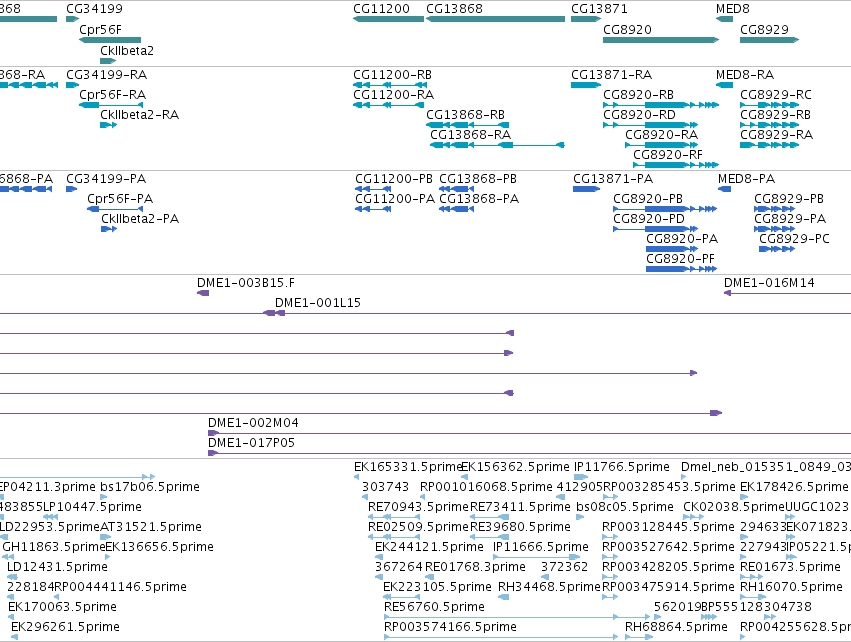This screenshot has width=851, height=642.
Task: Open EST RH16070.5prime label
Action: 792,587
